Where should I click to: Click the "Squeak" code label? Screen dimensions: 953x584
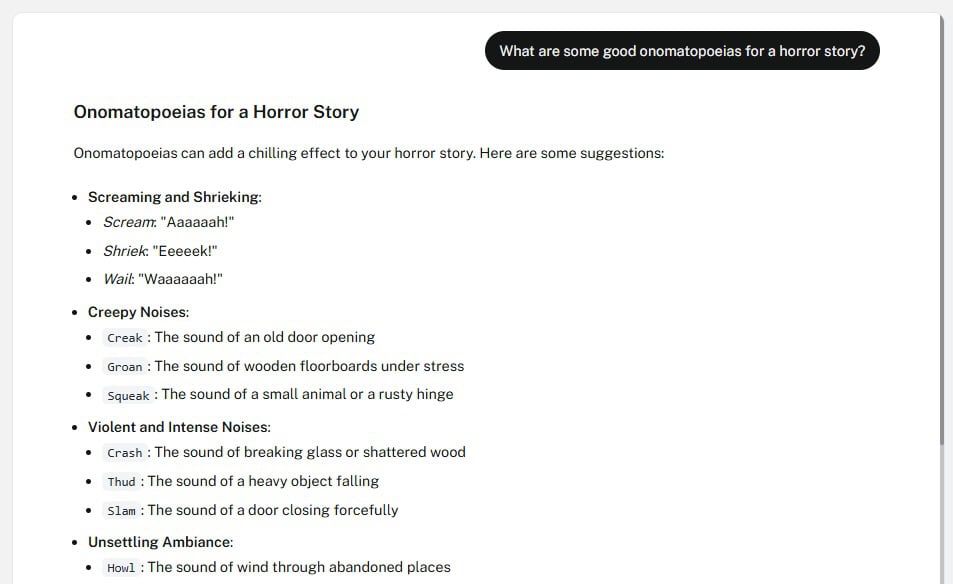tap(128, 395)
